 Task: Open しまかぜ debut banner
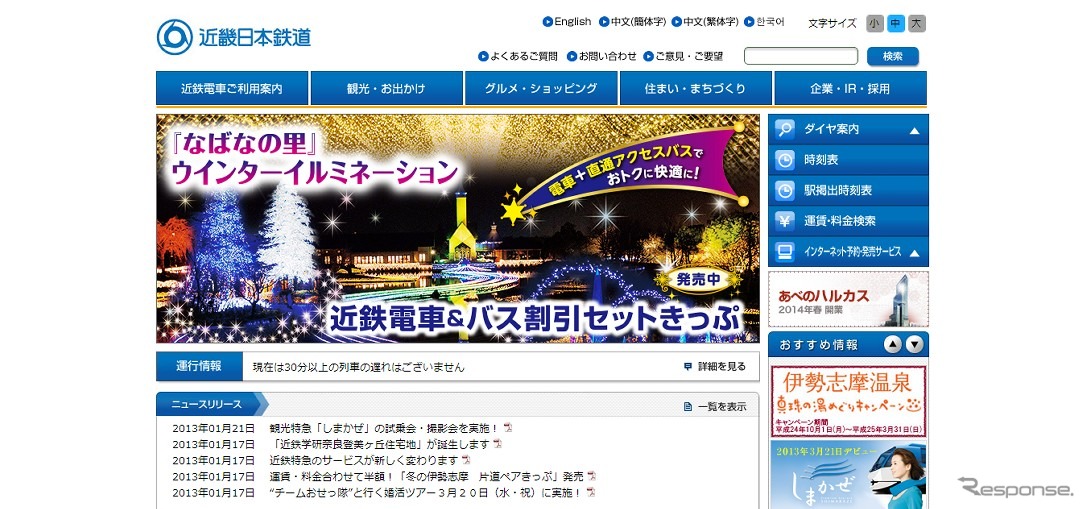pyautogui.click(x=848, y=474)
